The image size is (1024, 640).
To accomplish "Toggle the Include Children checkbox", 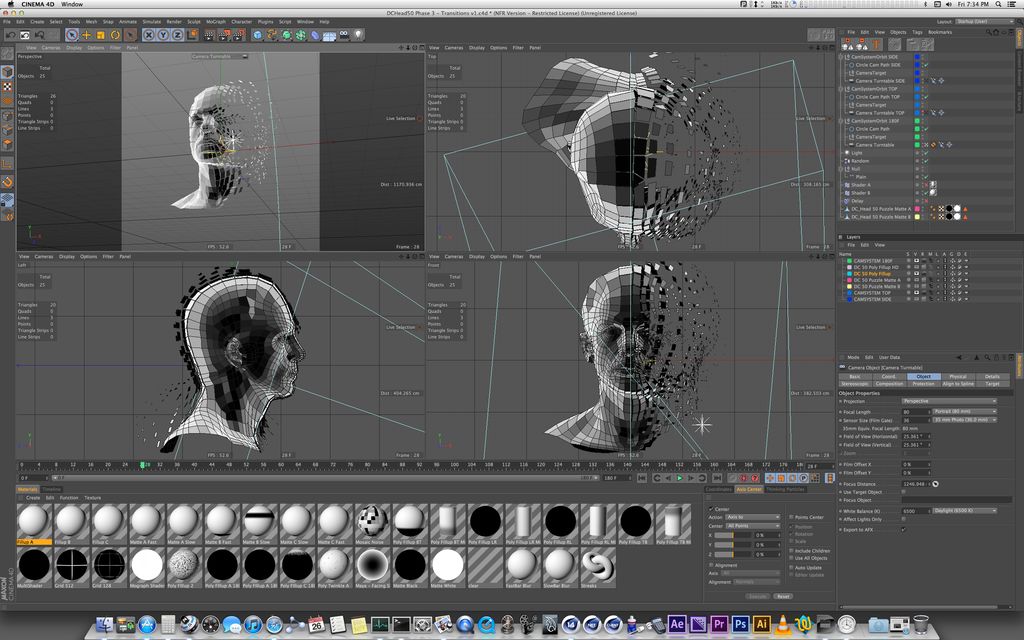I will coord(790,550).
